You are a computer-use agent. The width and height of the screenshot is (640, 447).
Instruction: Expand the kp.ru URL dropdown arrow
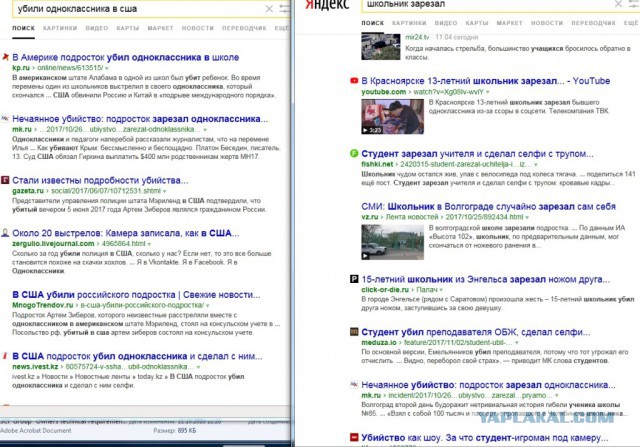coord(107,68)
